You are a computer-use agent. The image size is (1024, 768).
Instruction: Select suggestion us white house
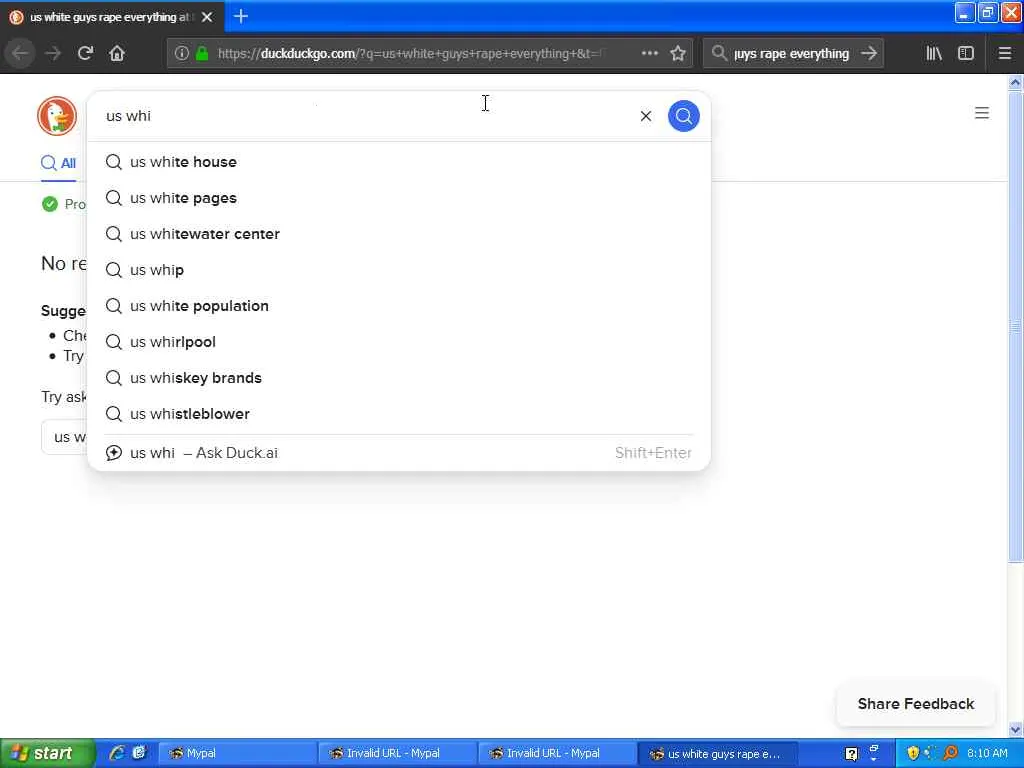click(x=398, y=161)
